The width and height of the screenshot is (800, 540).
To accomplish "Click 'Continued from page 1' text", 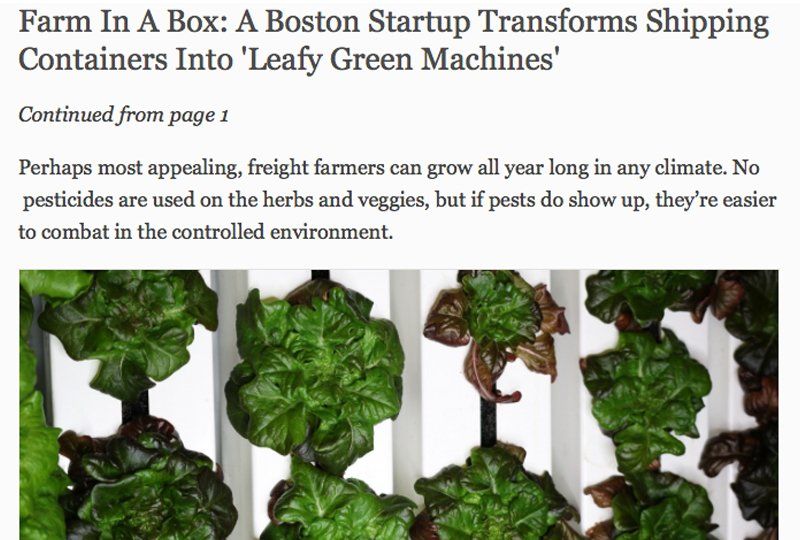I will (x=123, y=115).
